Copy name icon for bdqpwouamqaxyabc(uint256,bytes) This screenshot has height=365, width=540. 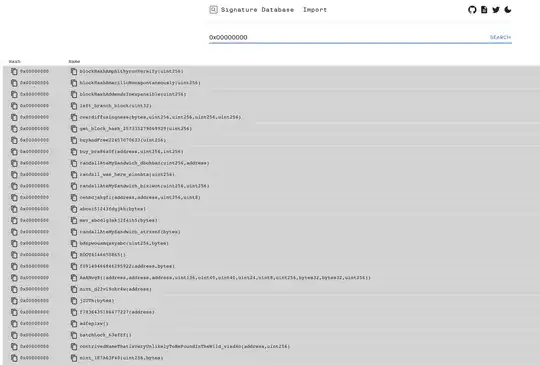74,243
